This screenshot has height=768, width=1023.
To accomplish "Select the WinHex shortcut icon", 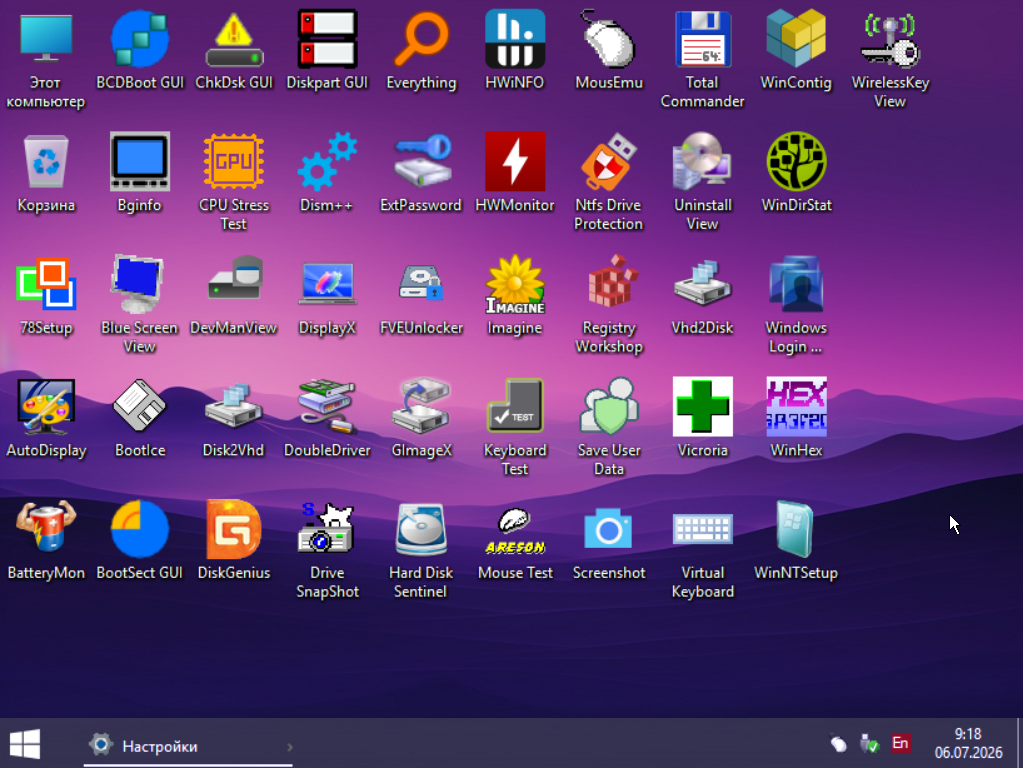I will coord(796,407).
